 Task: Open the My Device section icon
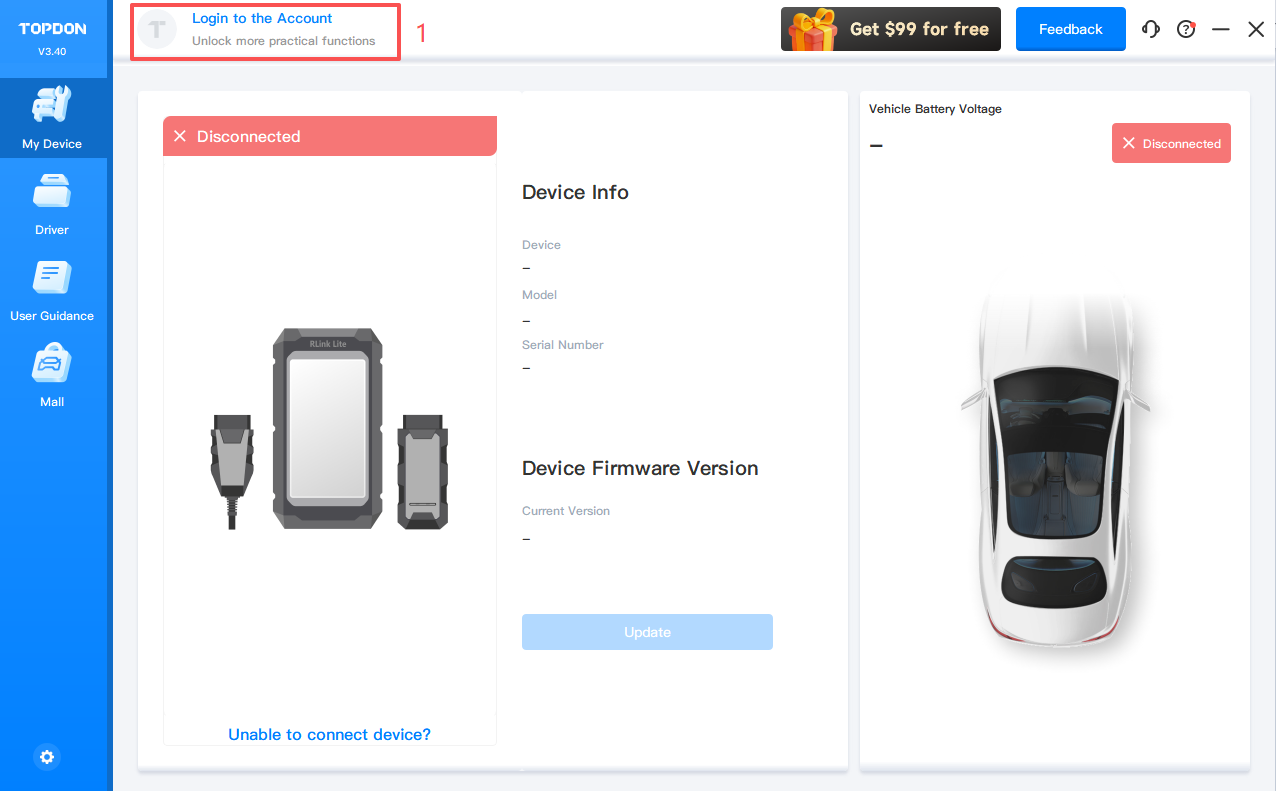pos(52,106)
